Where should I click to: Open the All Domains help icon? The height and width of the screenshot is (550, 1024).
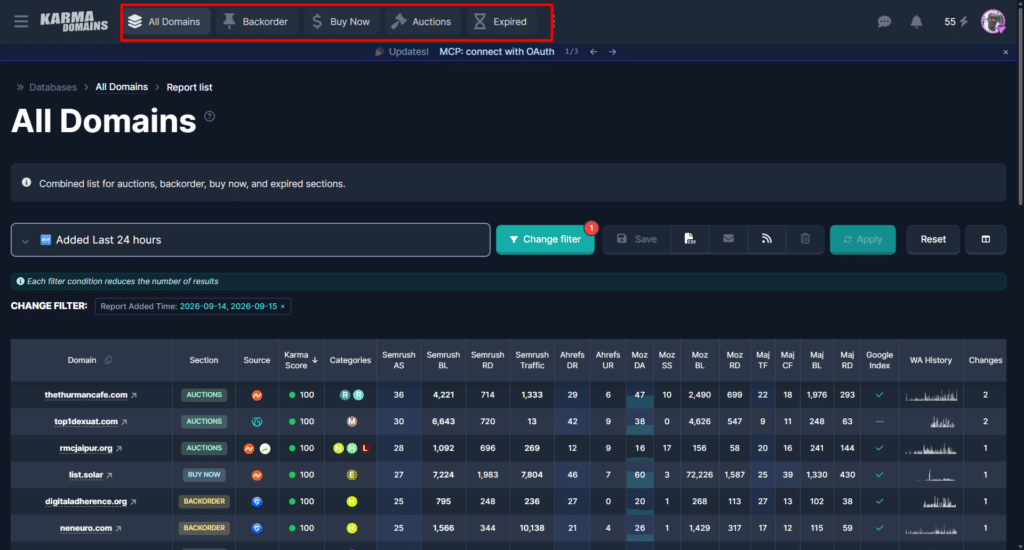(x=210, y=116)
